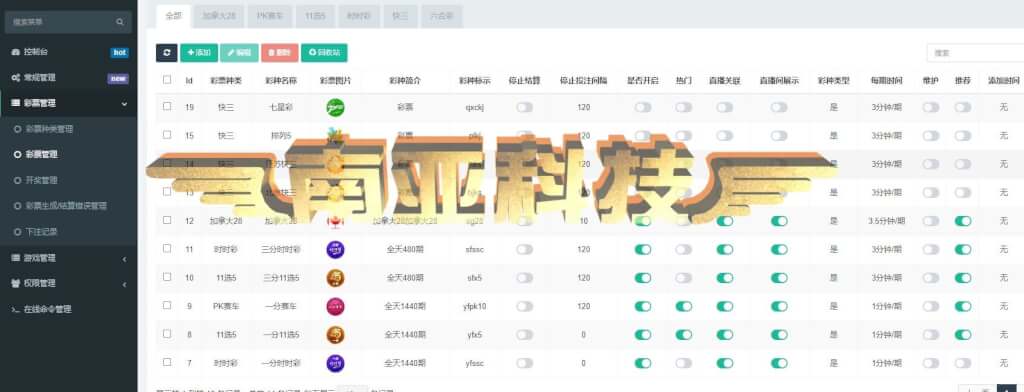Image resolution: width=1024 pixels, height=392 pixels.
Task: Switch to the PK赛车 tab
Action: click(x=270, y=16)
